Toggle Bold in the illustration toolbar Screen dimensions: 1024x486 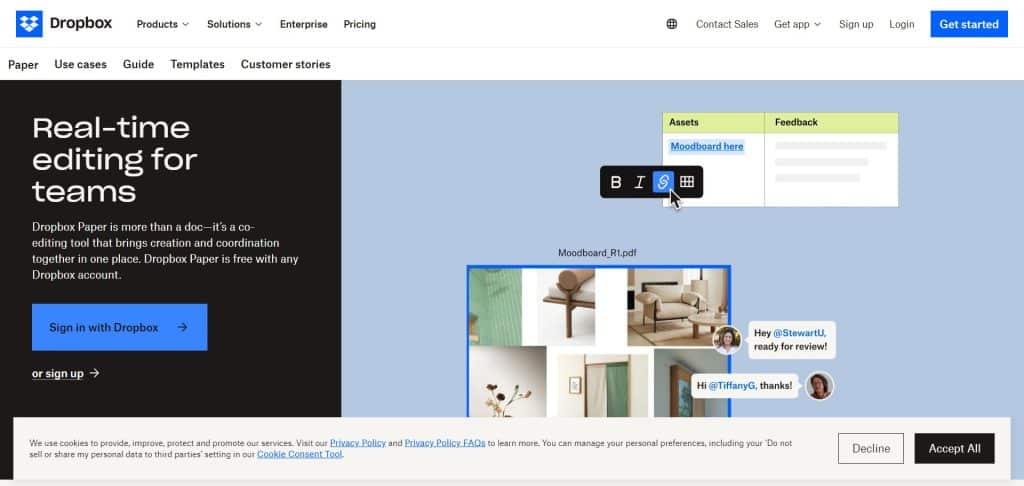click(x=616, y=182)
